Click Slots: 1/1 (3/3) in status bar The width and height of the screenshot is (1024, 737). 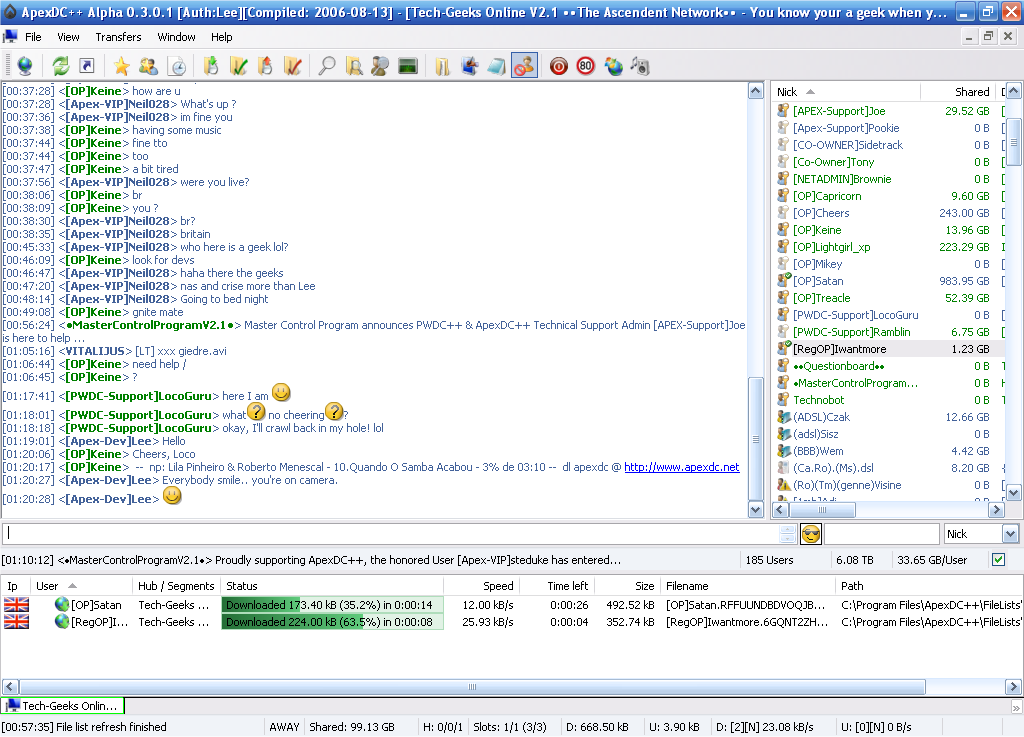click(x=509, y=727)
